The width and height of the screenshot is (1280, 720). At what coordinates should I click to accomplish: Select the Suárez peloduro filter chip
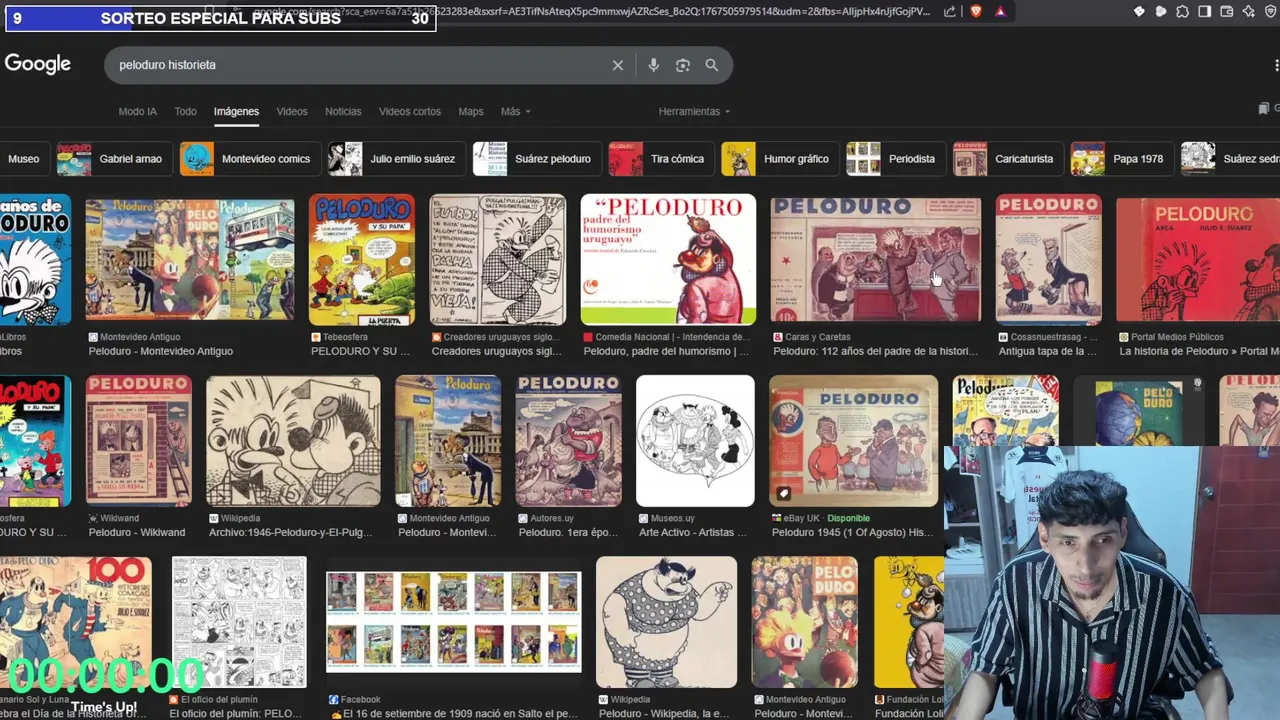tap(535, 159)
